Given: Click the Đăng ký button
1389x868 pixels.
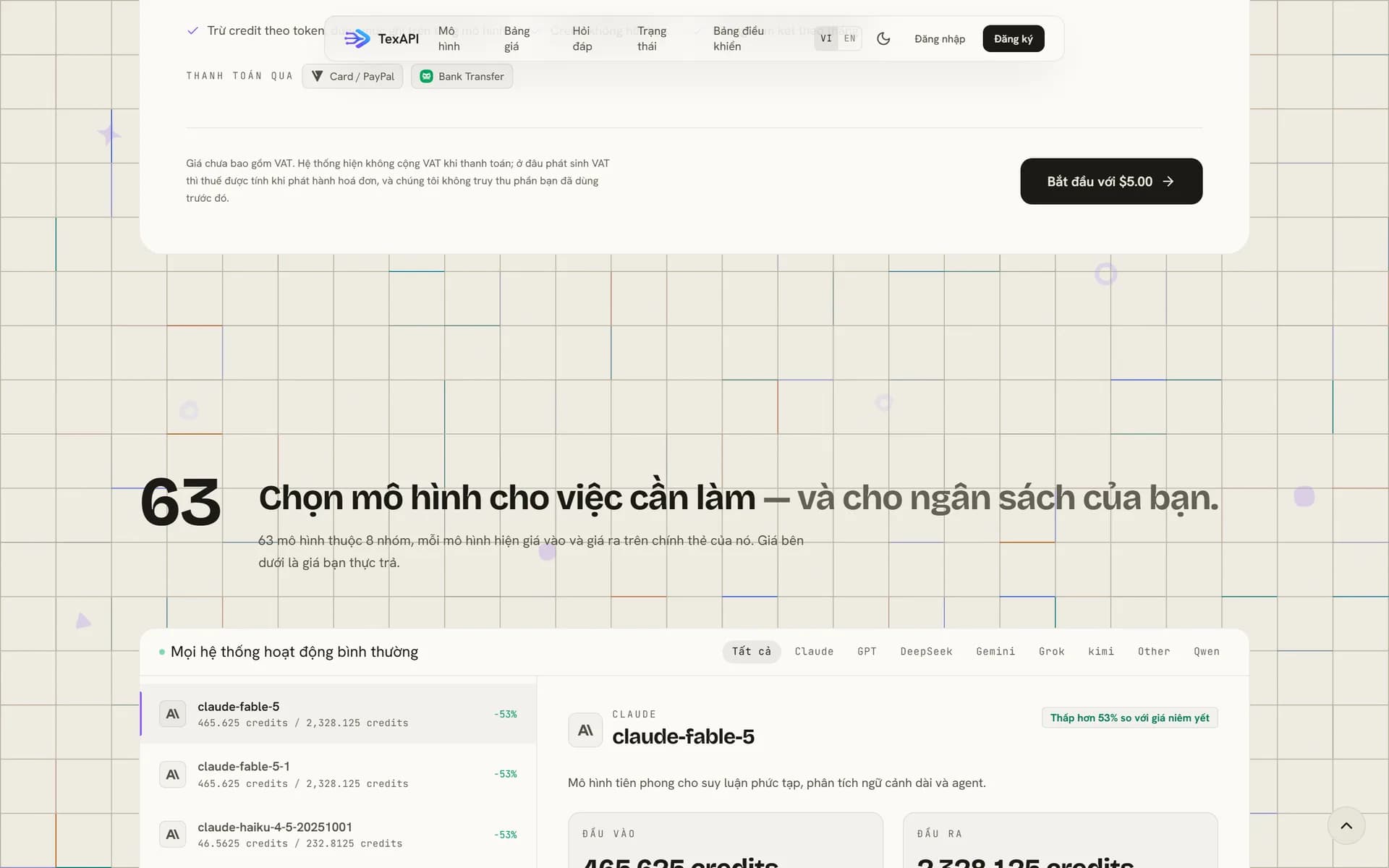Looking at the screenshot, I should click(1013, 39).
